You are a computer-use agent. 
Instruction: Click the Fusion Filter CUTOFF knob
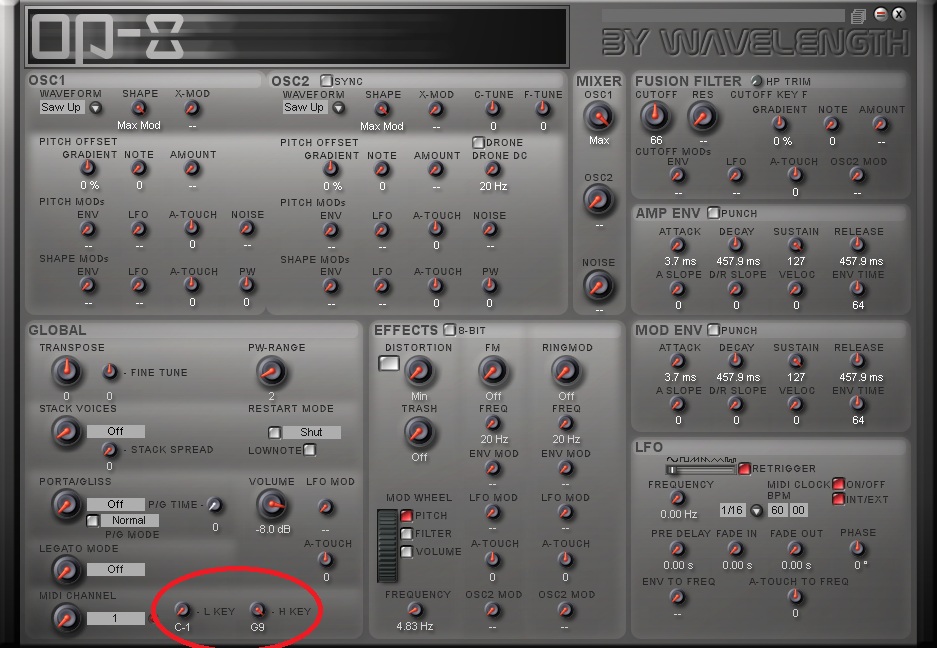655,117
